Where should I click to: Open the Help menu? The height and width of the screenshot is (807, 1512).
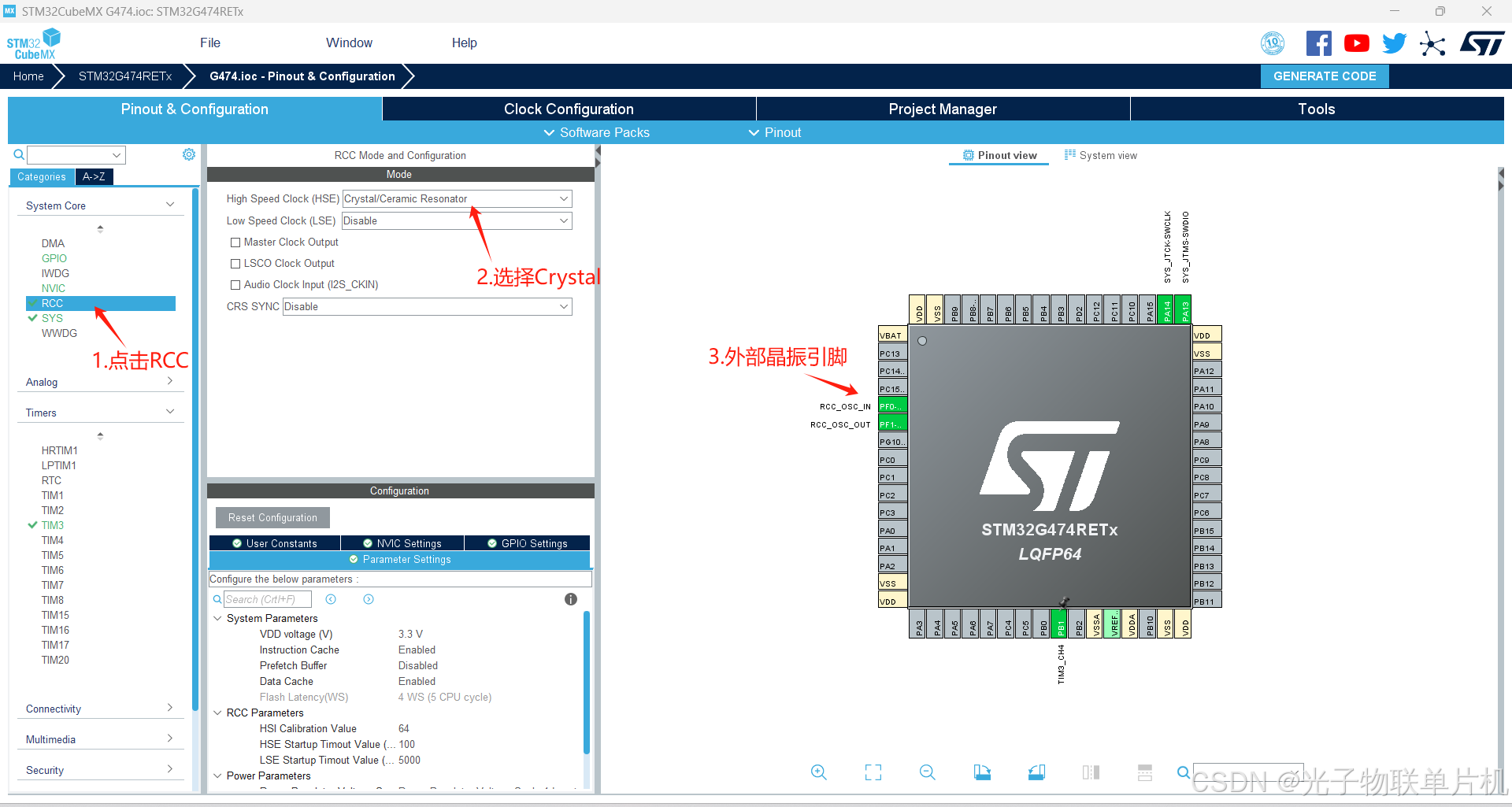[x=464, y=43]
